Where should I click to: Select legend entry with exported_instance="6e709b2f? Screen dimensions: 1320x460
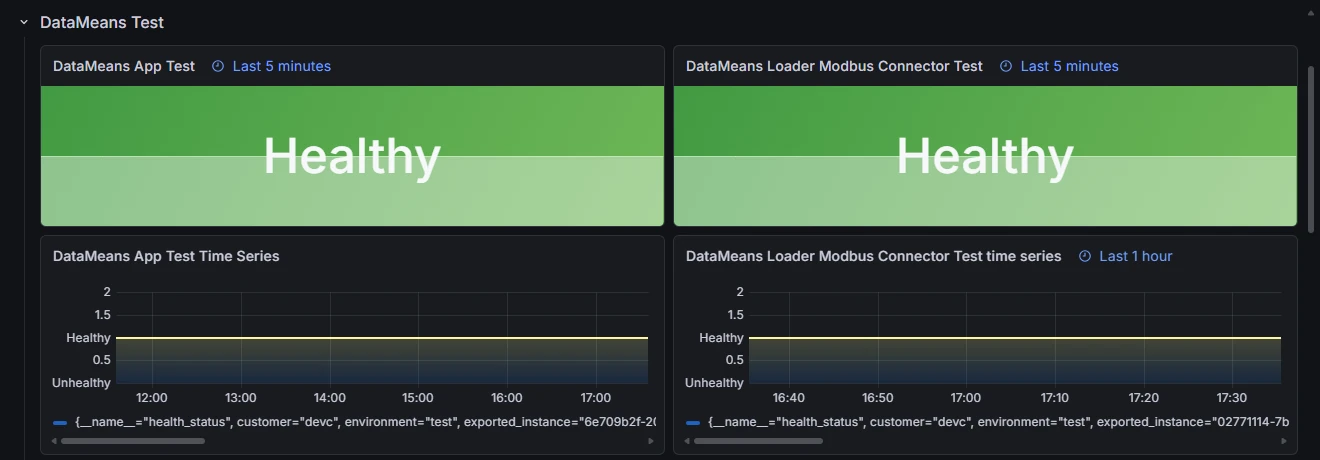[366, 422]
